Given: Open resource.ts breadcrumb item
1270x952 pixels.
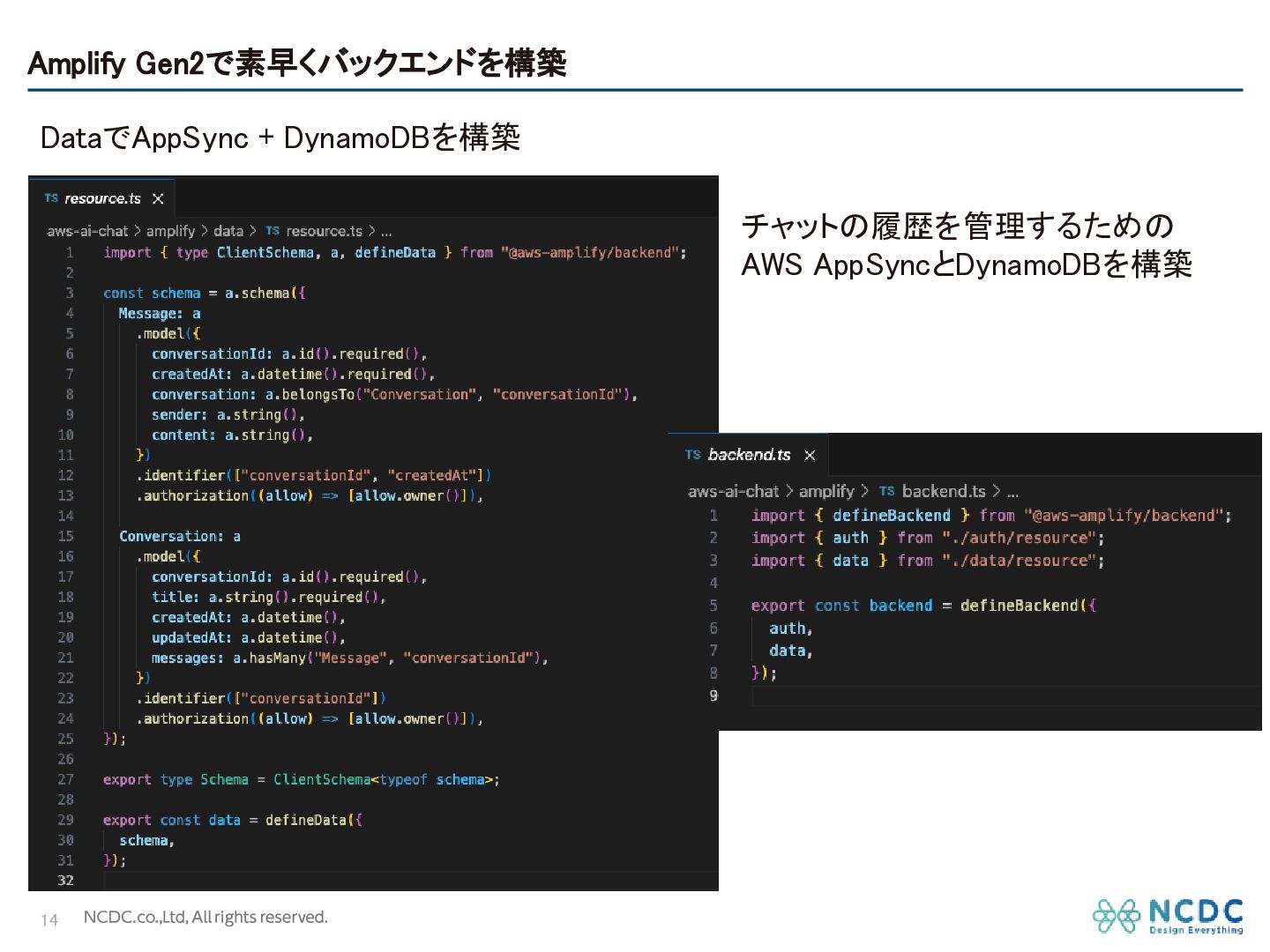Looking at the screenshot, I should click(x=324, y=231).
